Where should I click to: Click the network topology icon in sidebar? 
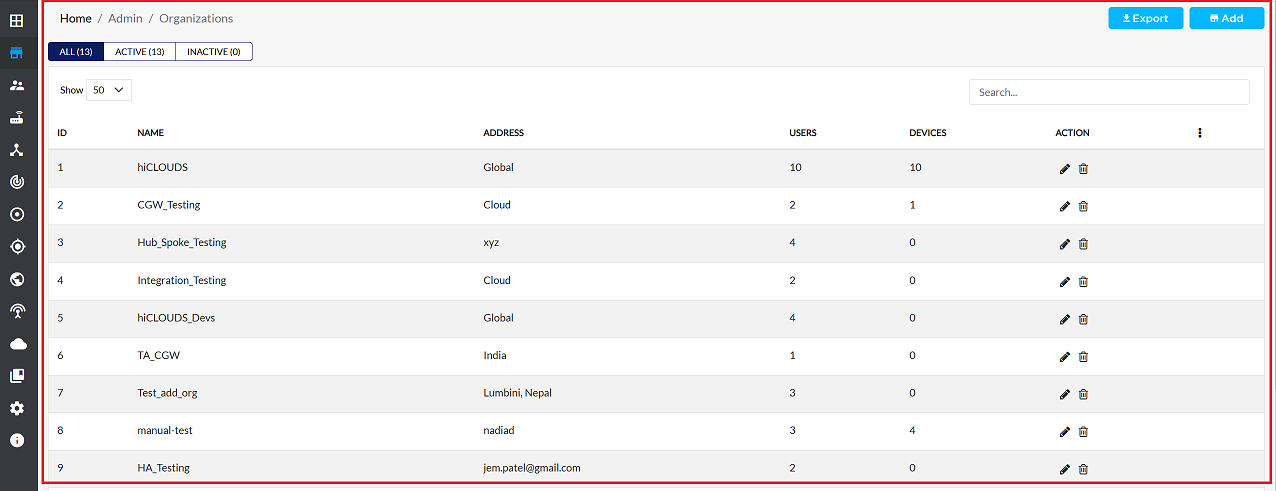point(17,150)
